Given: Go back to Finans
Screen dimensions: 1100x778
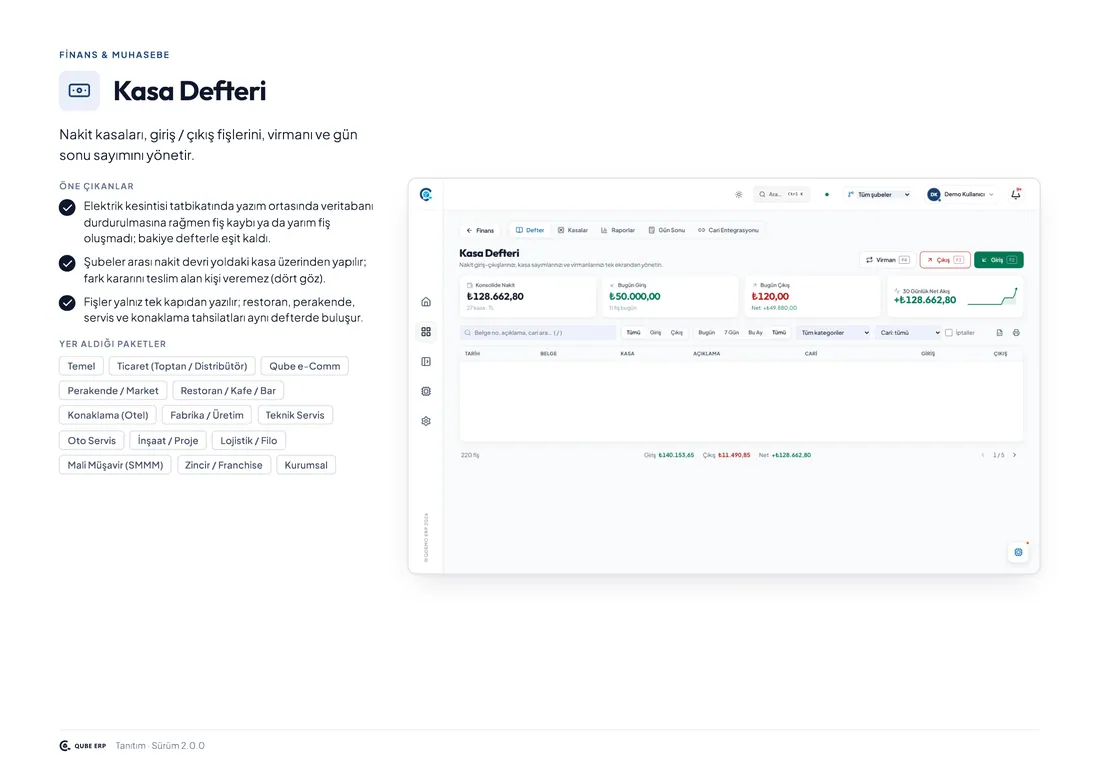Looking at the screenshot, I should coord(481,230).
